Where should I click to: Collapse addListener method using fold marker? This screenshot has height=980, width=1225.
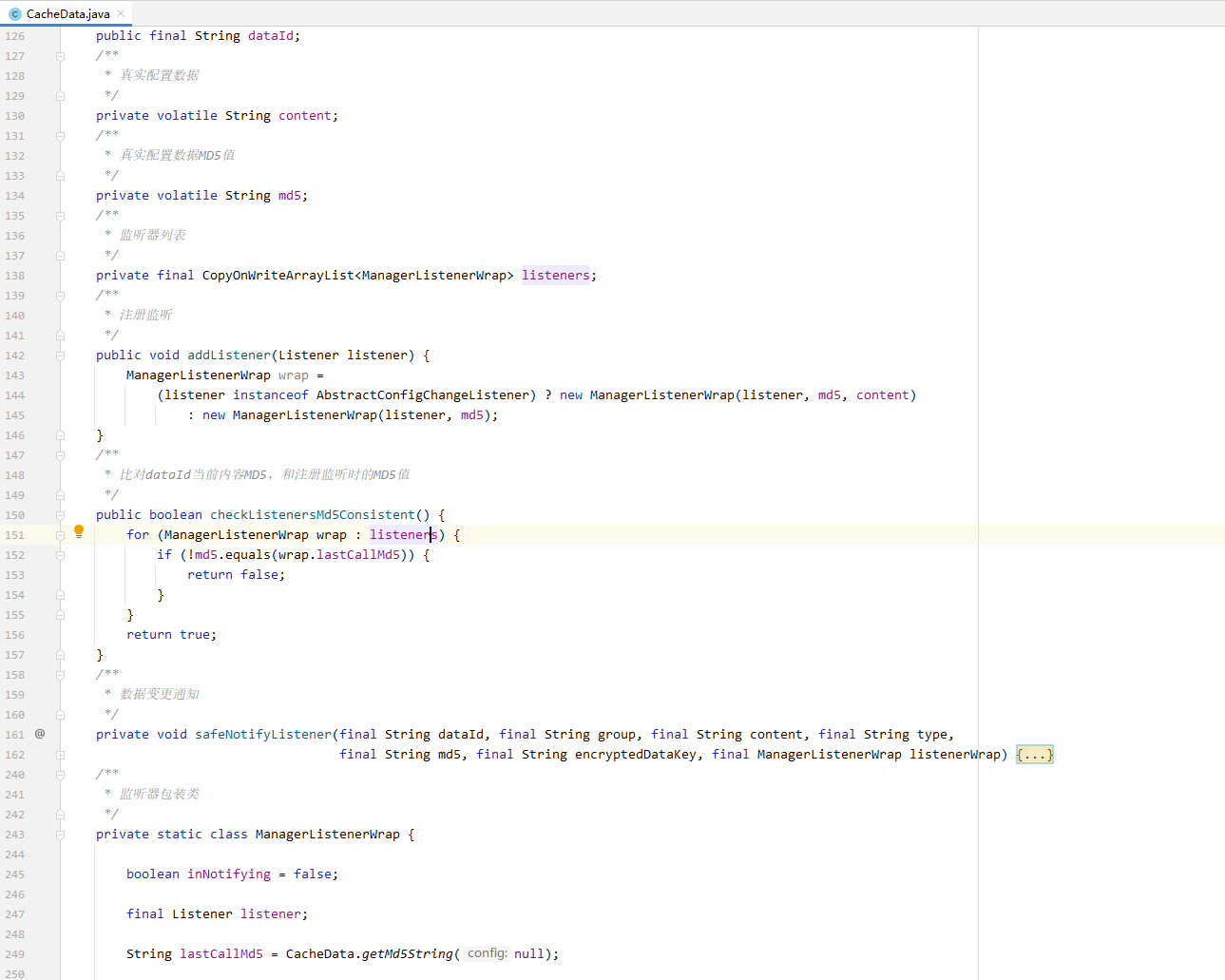pos(60,355)
